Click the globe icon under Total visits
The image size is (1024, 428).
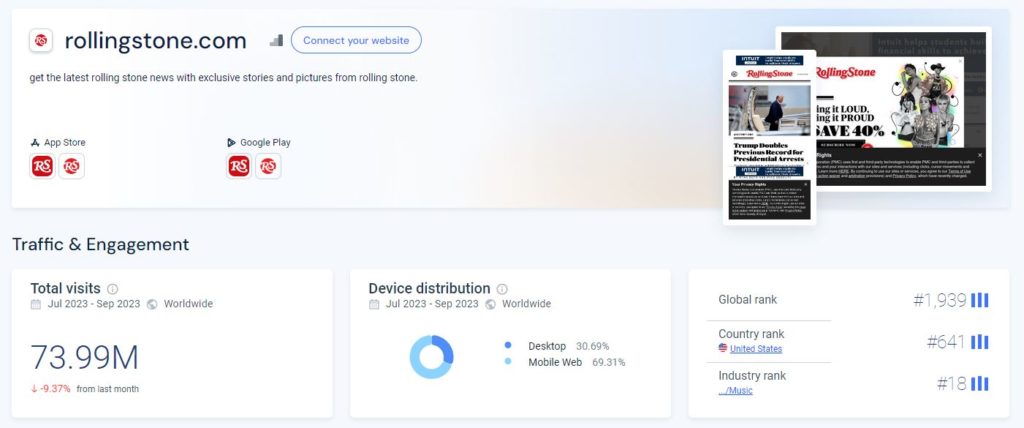pos(152,305)
